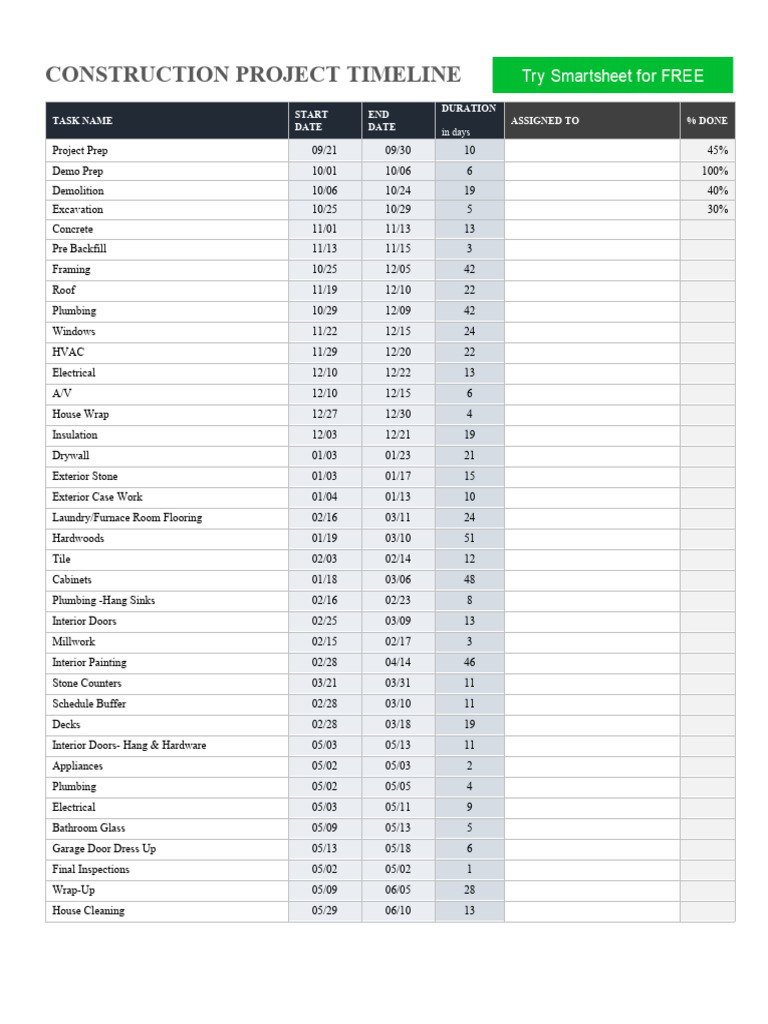768x1024 pixels.
Task: Select the Interior Painting end date 04/14
Action: [398, 662]
